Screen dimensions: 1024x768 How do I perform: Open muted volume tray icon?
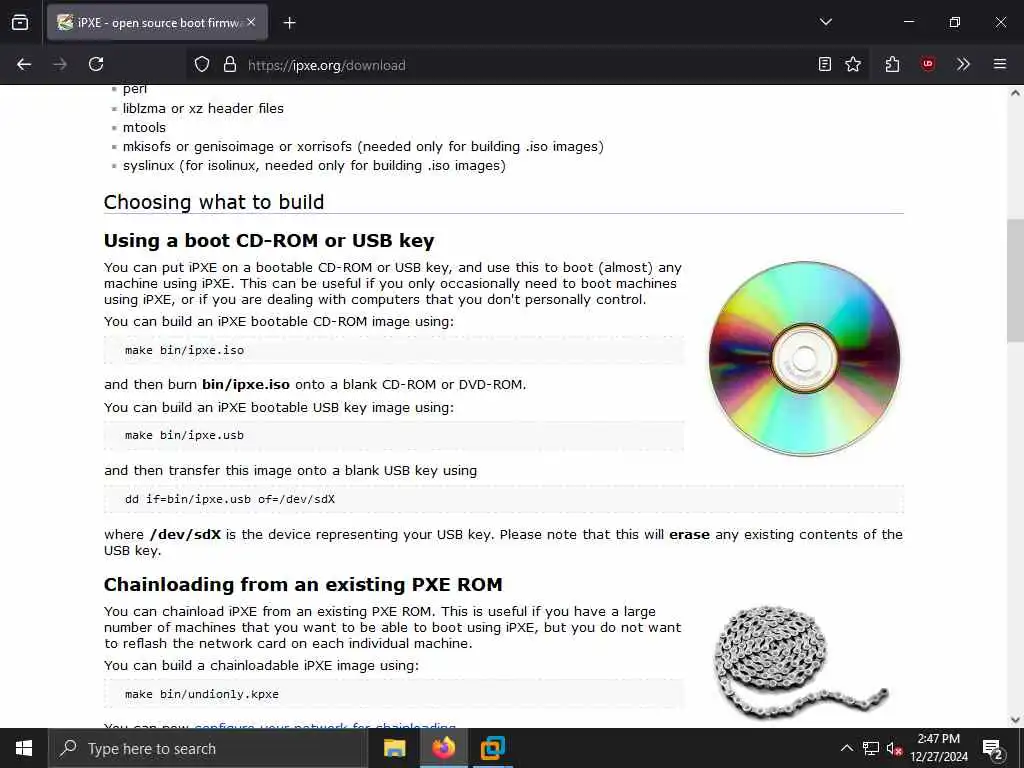(894, 749)
